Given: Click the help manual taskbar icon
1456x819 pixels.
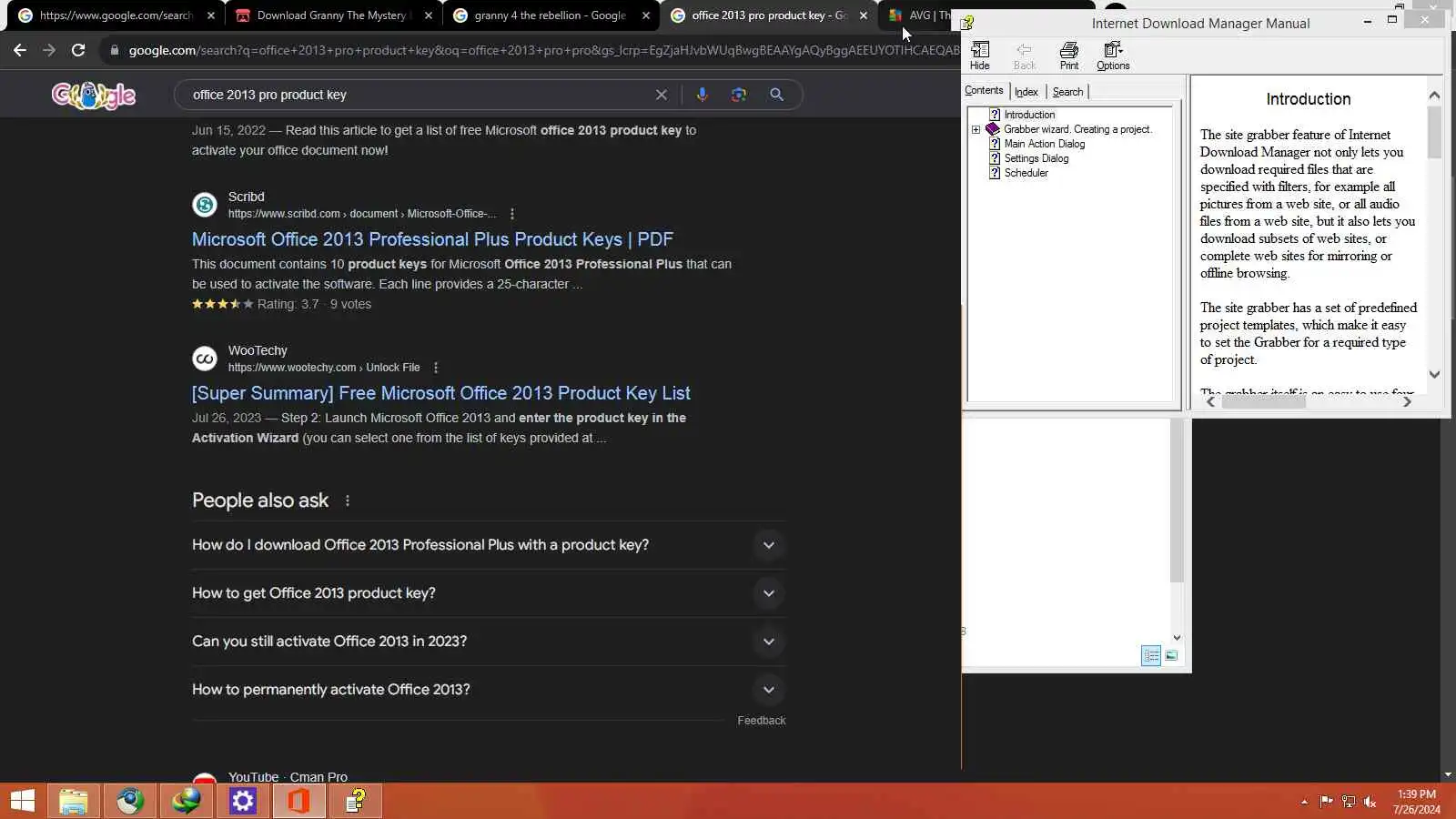Looking at the screenshot, I should [x=356, y=801].
